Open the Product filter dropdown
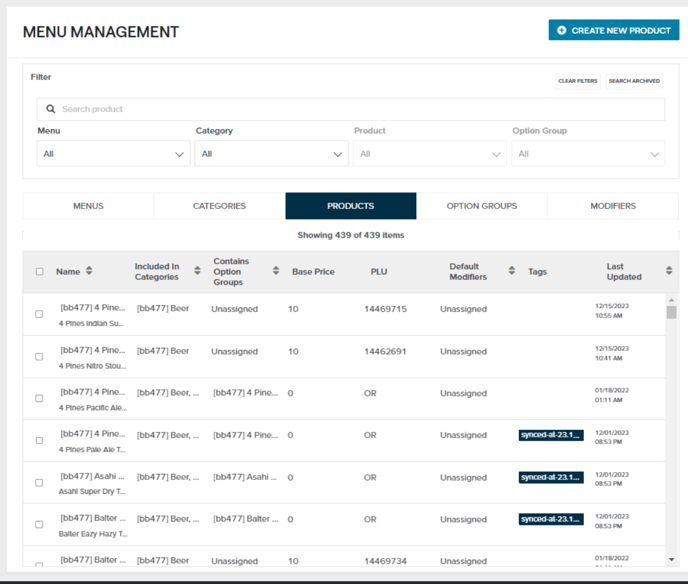The width and height of the screenshot is (688, 584). point(430,154)
